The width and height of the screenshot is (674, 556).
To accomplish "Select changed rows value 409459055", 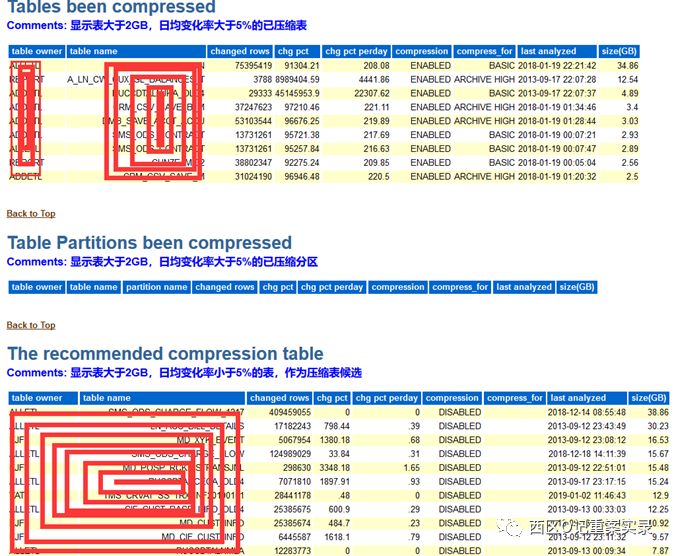I will point(290,412).
